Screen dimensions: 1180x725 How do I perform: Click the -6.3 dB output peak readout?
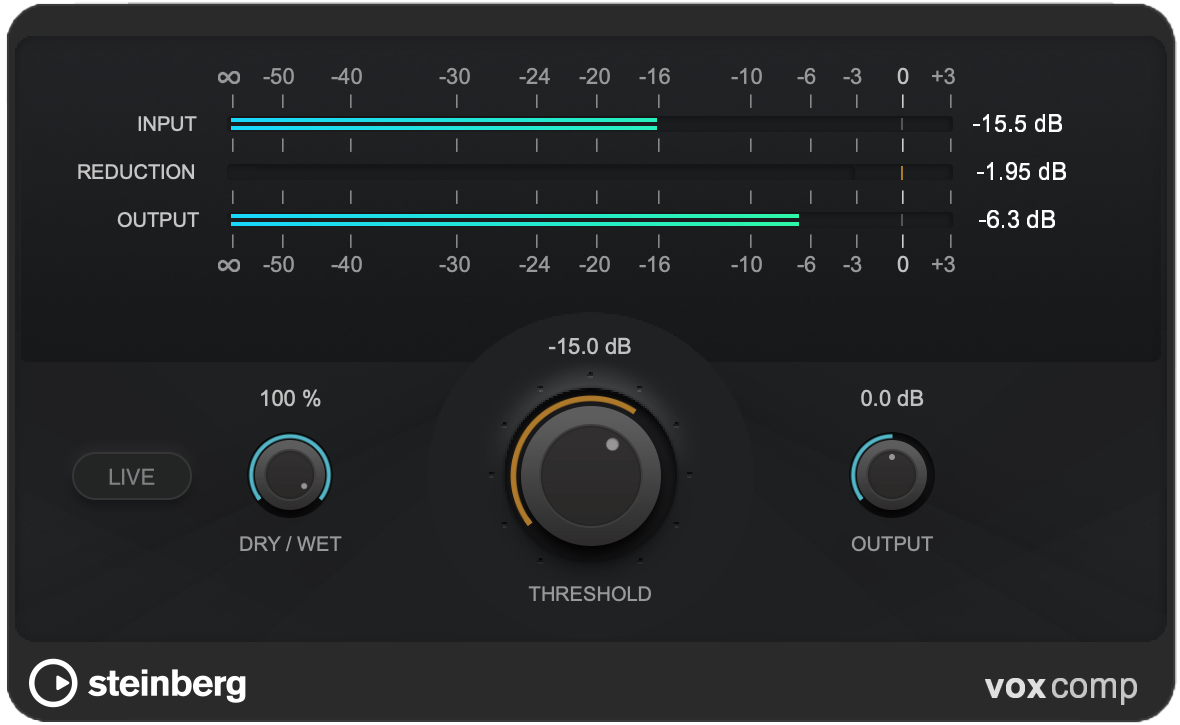tap(1016, 219)
